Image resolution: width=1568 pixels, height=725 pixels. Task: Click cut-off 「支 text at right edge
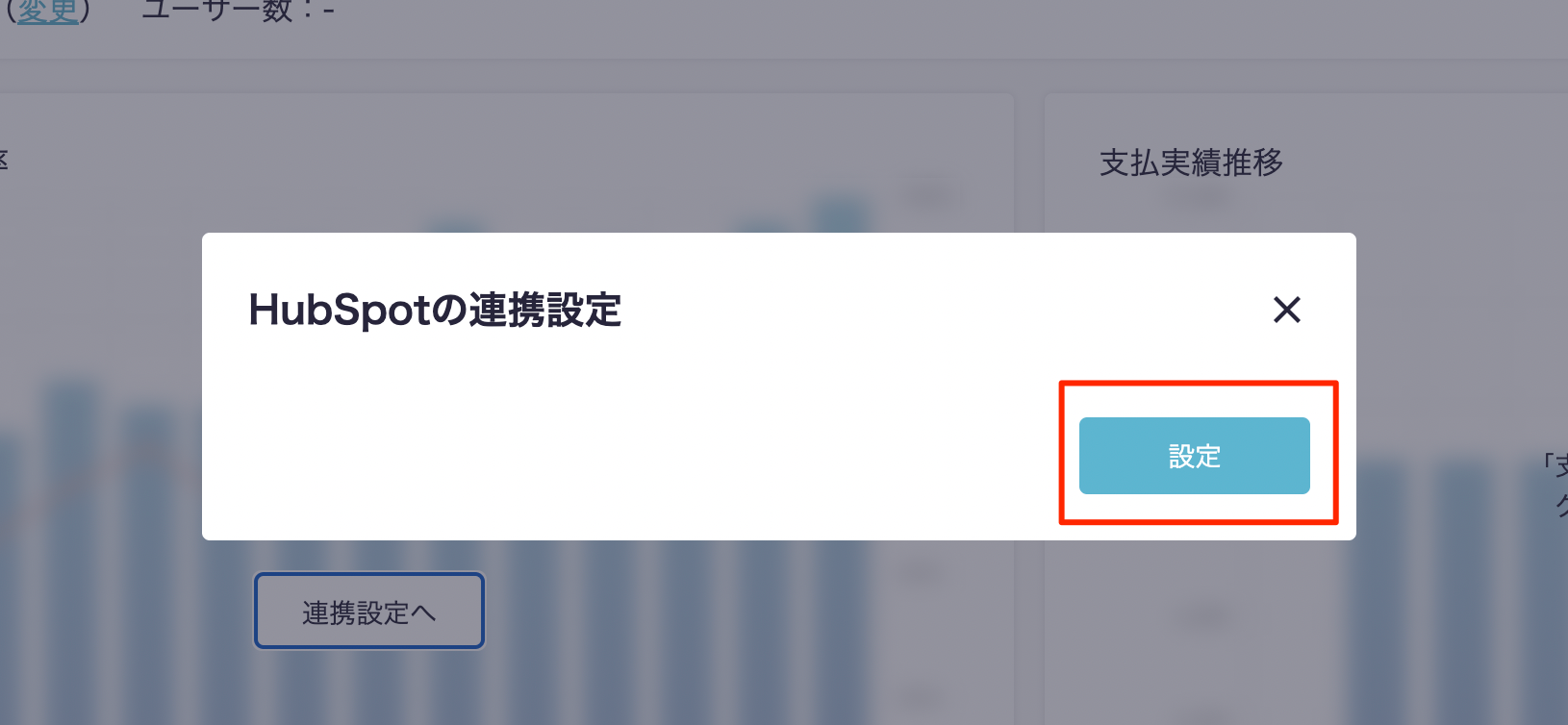(1555, 465)
